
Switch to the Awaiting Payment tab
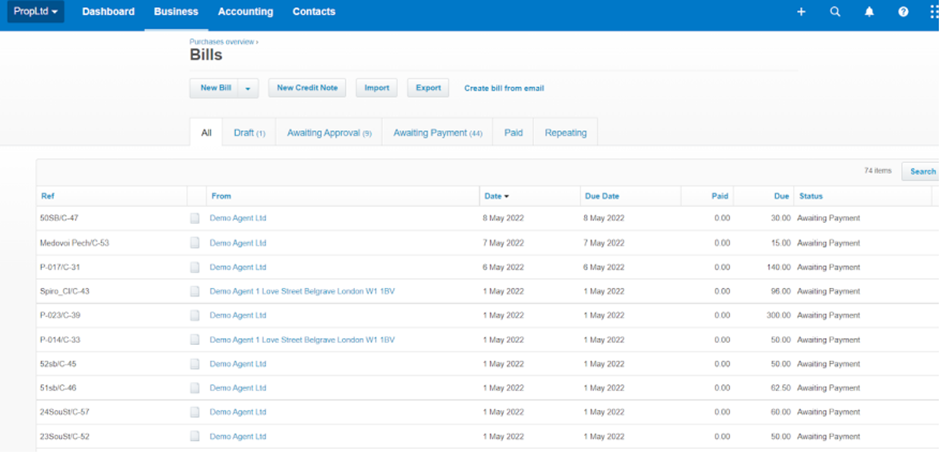438,133
